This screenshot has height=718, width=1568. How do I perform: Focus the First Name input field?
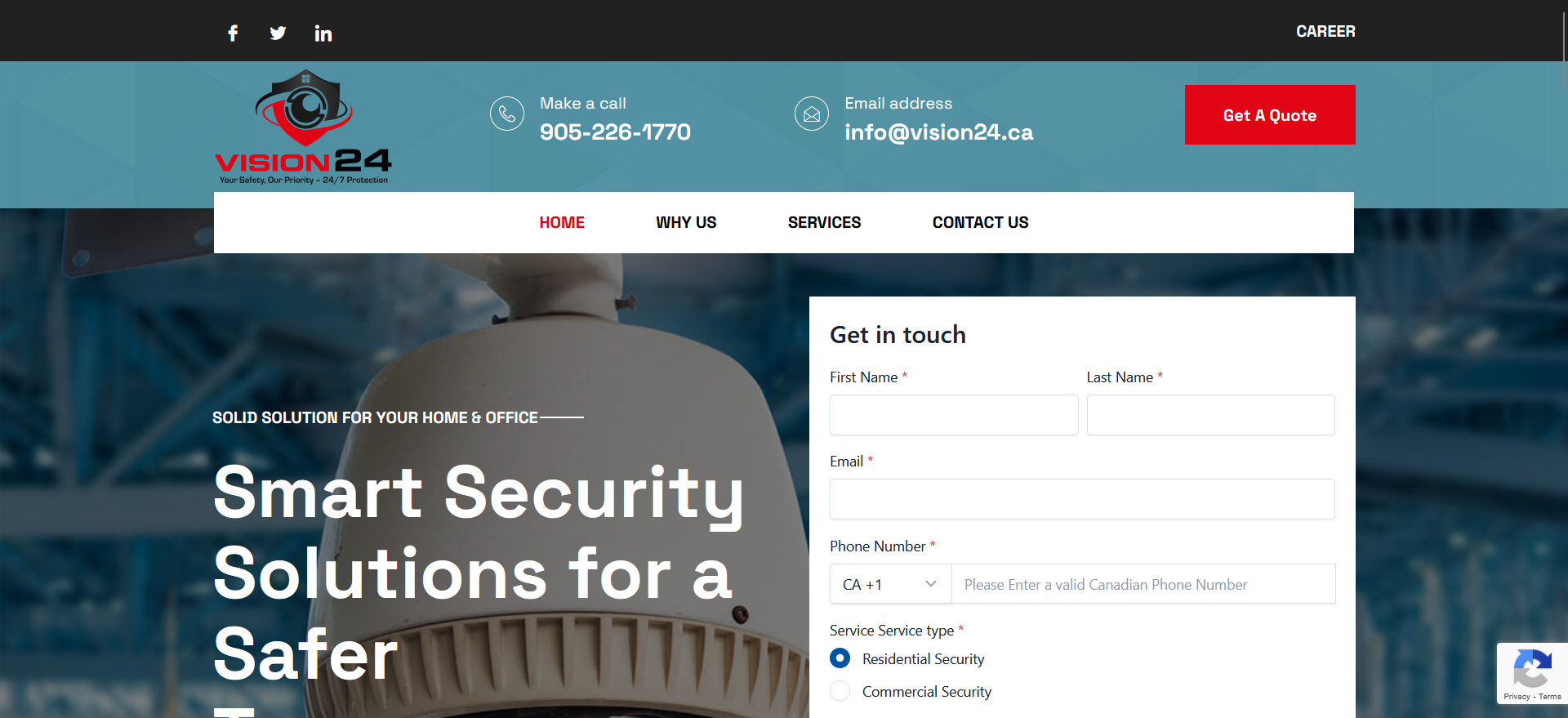[954, 415]
